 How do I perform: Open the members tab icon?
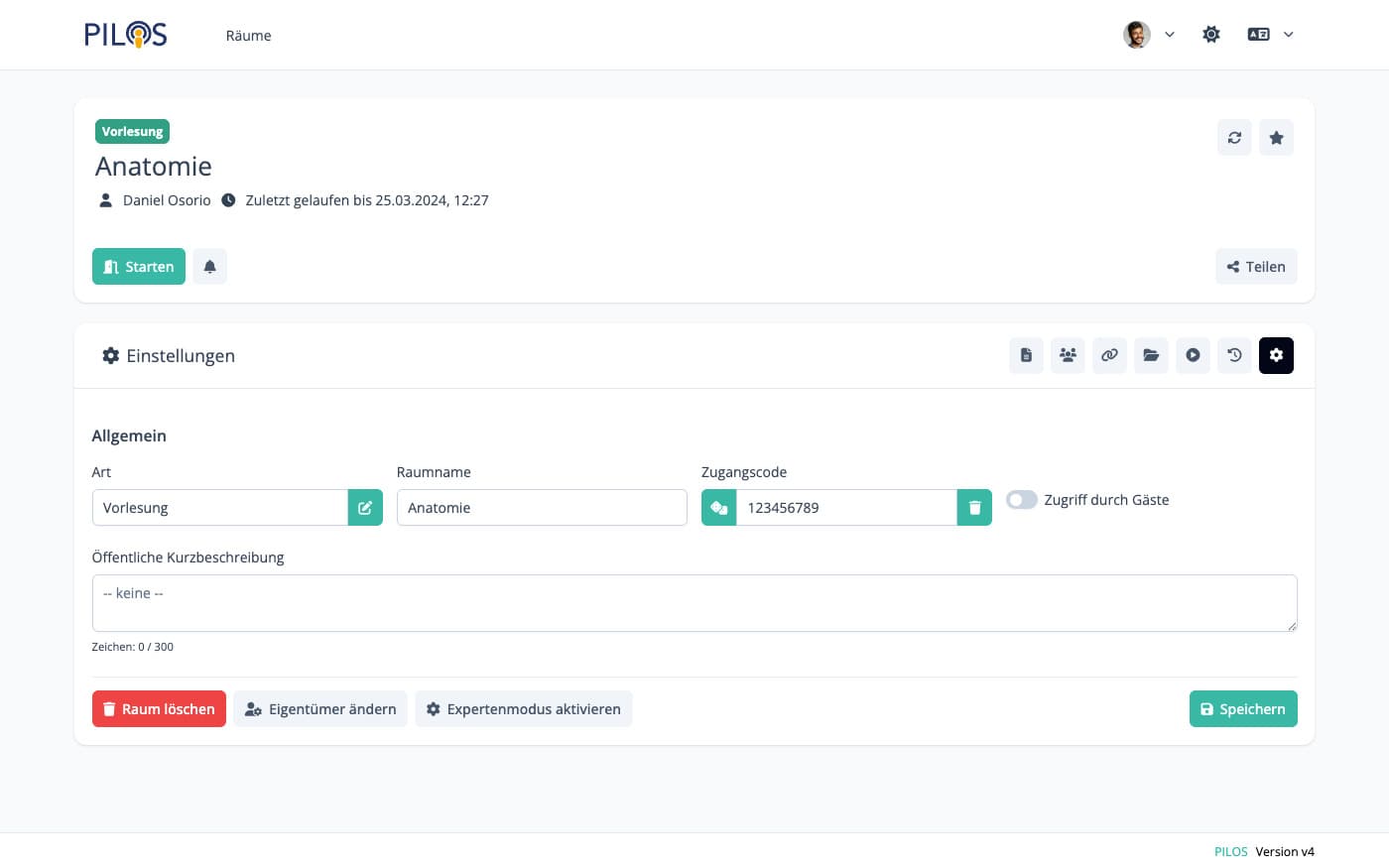point(1068,355)
